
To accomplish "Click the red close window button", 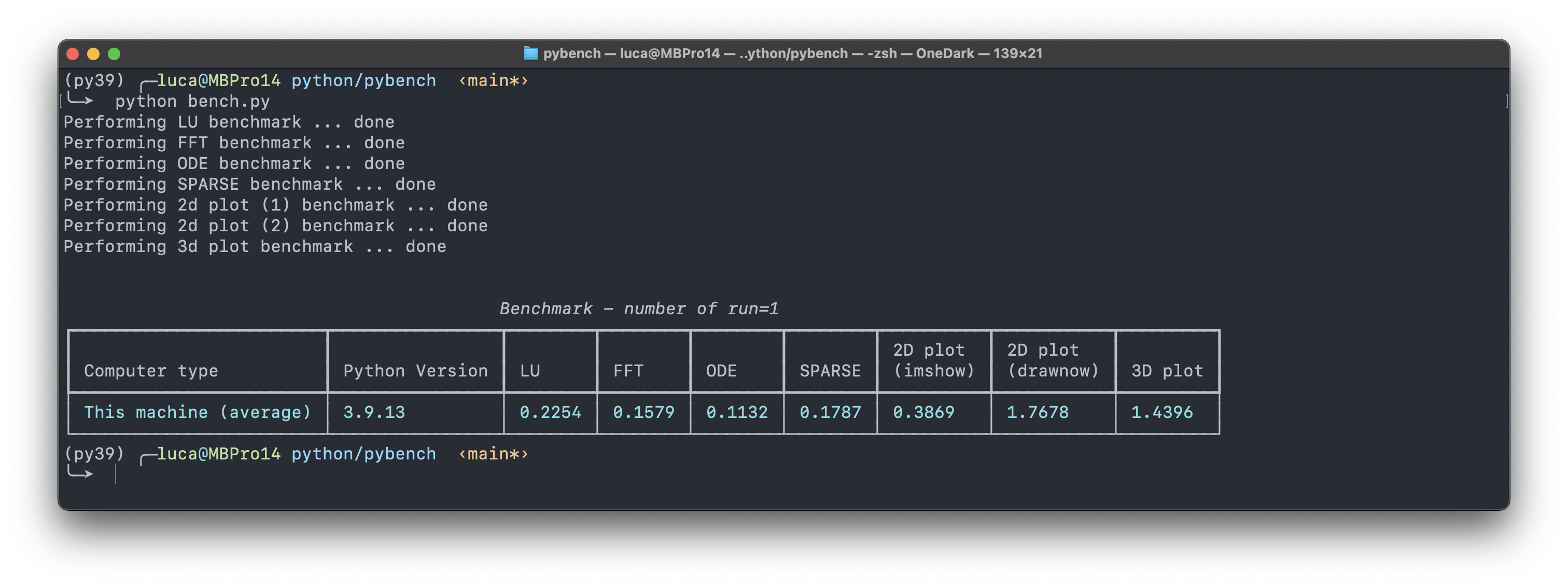I will (x=73, y=54).
